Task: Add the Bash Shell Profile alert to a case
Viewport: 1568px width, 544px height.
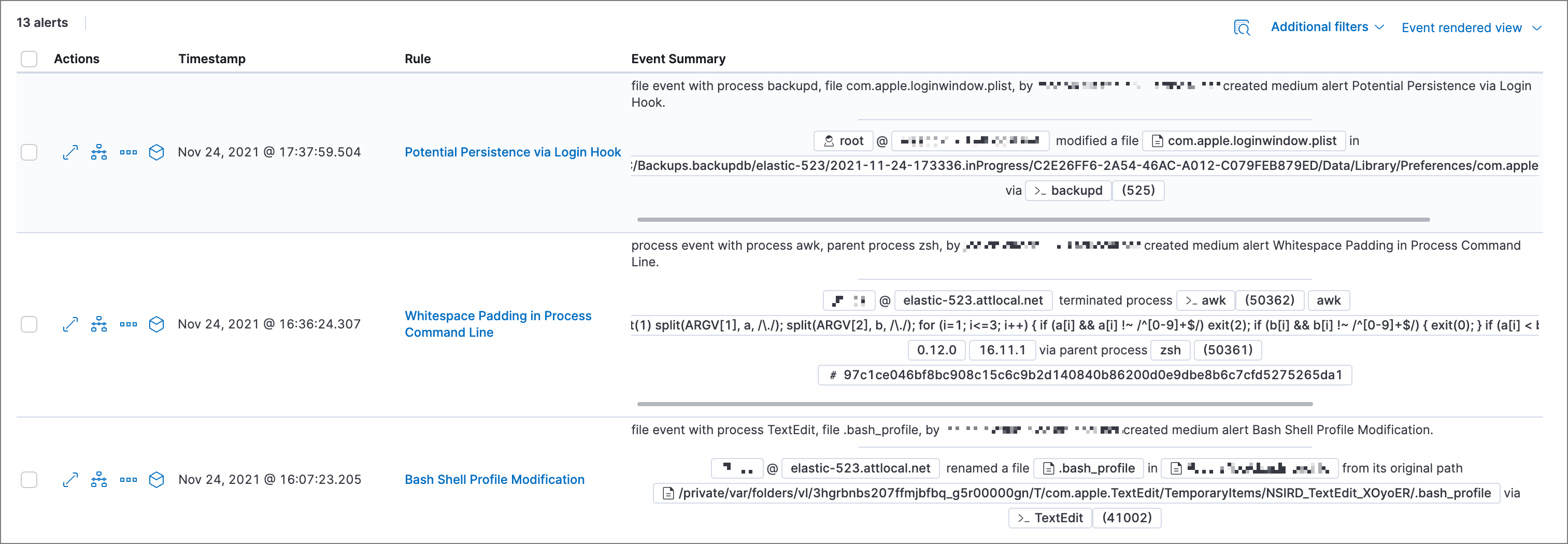Action: pos(156,480)
